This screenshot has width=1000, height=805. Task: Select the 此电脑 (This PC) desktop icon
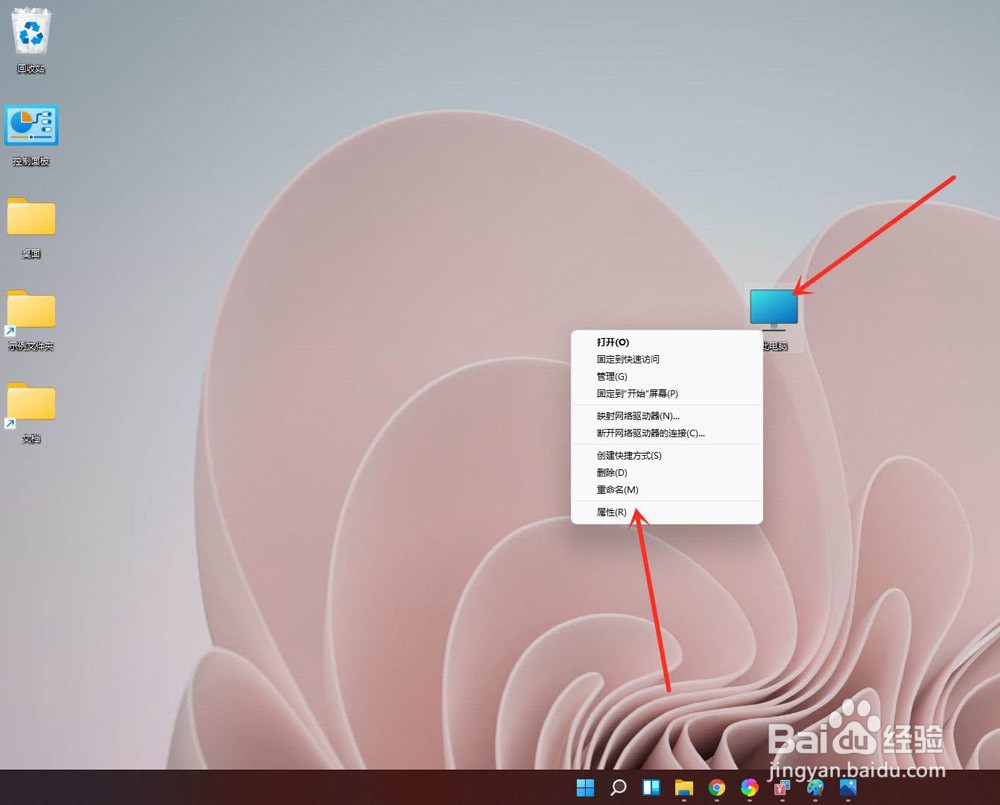(x=773, y=305)
